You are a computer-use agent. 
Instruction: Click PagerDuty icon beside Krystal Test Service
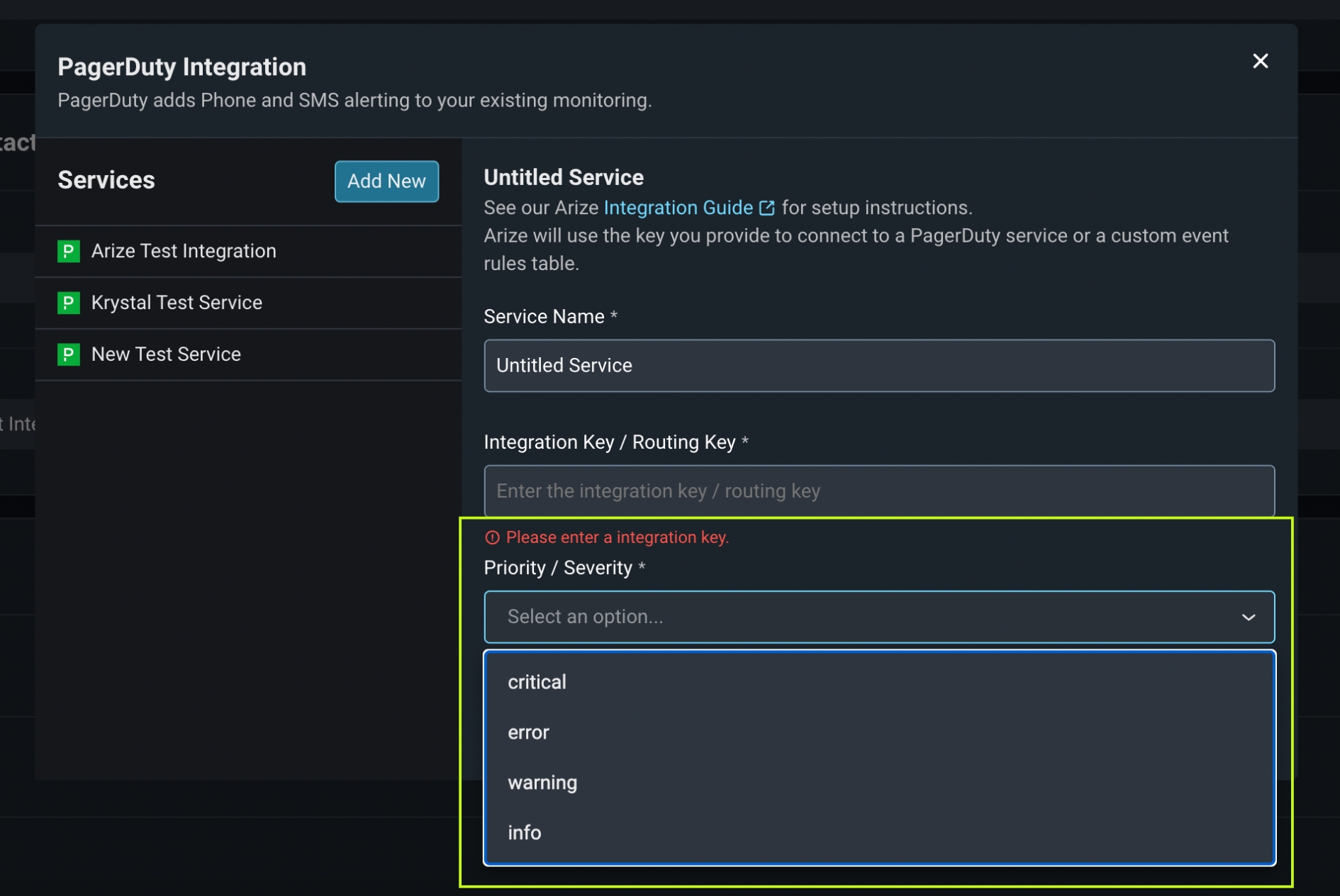[69, 303]
